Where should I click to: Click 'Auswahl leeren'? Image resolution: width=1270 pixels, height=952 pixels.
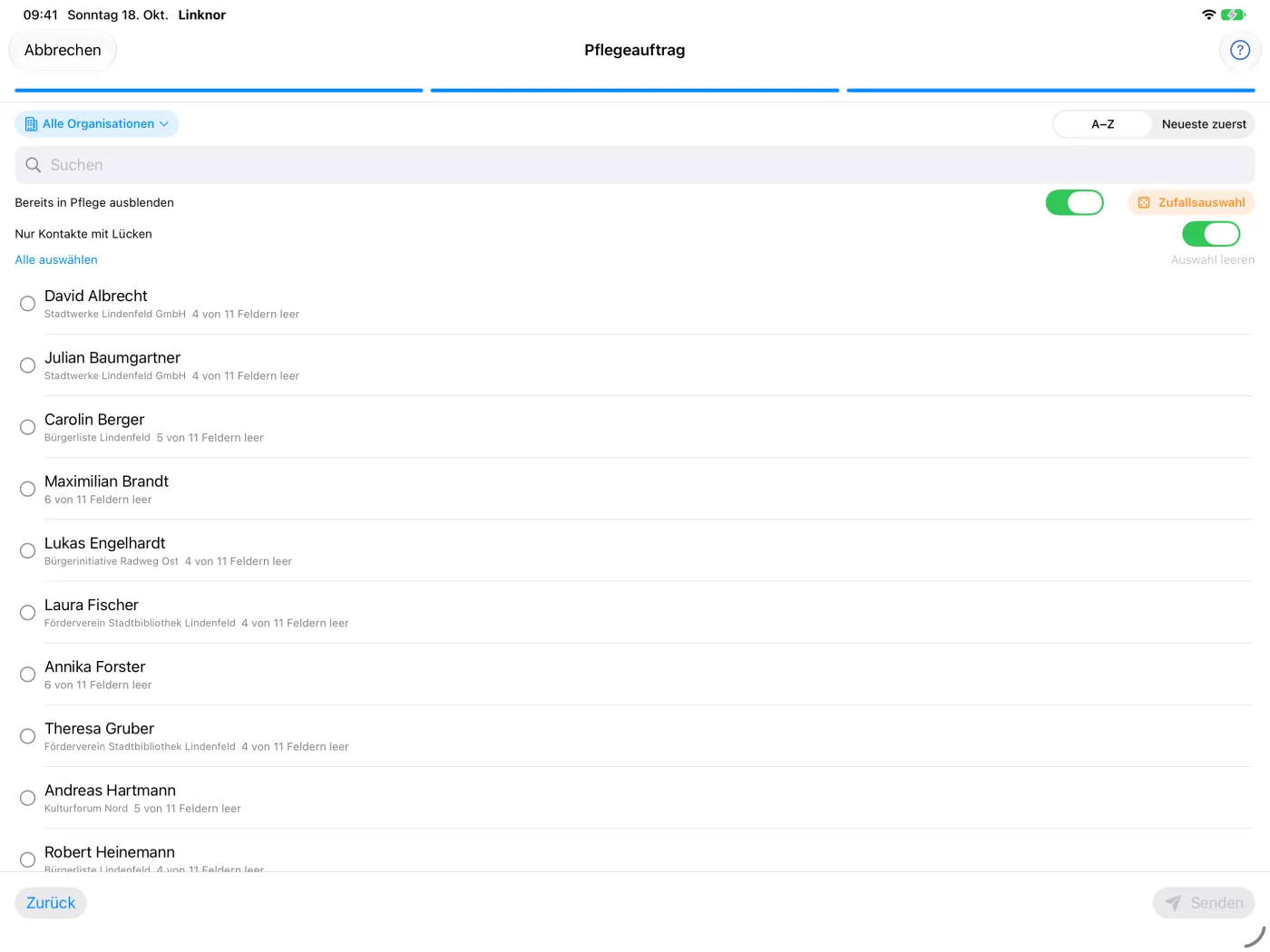tap(1213, 260)
